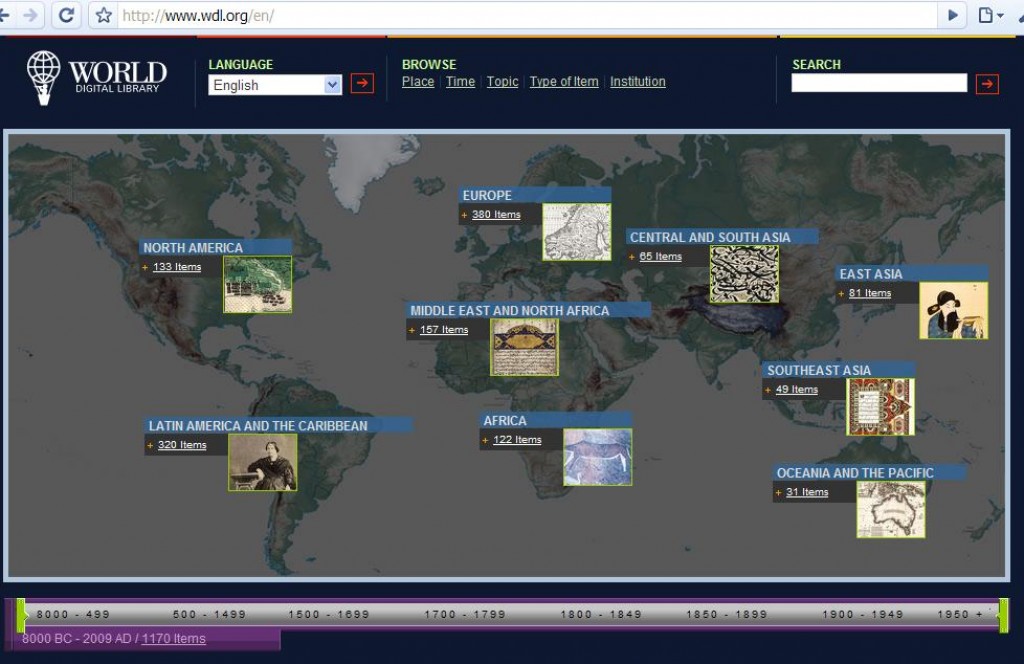This screenshot has height=664, width=1024.
Task: Open the page actions icon at top right
Action: (x=989, y=16)
